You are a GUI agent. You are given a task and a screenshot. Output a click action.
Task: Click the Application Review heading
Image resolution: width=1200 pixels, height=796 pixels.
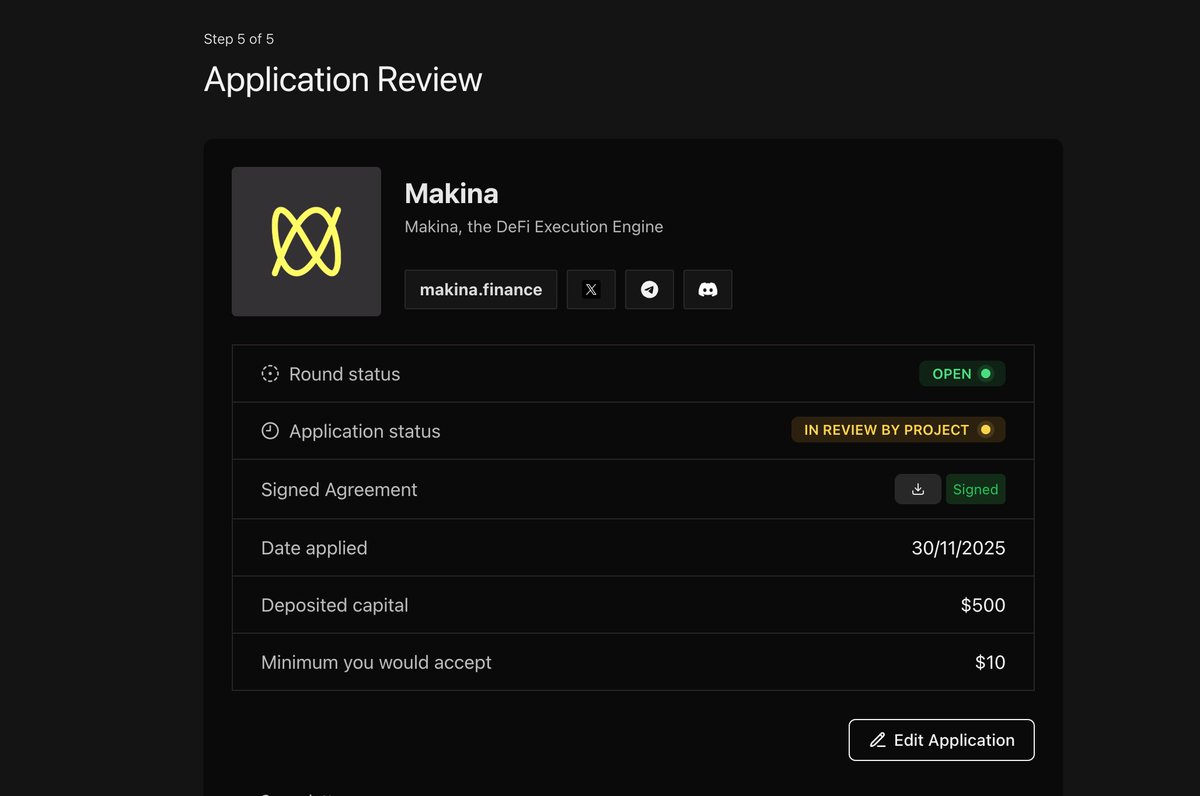(343, 79)
